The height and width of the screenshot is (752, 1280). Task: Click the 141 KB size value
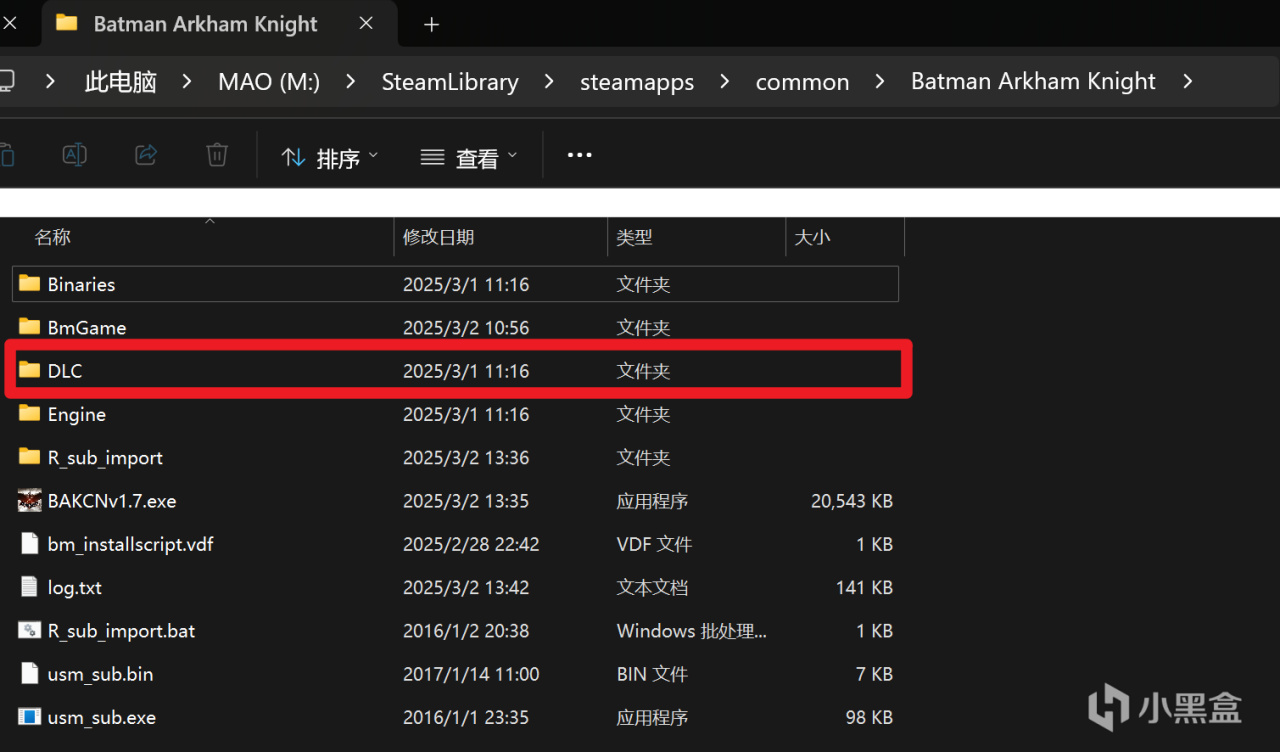(864, 587)
